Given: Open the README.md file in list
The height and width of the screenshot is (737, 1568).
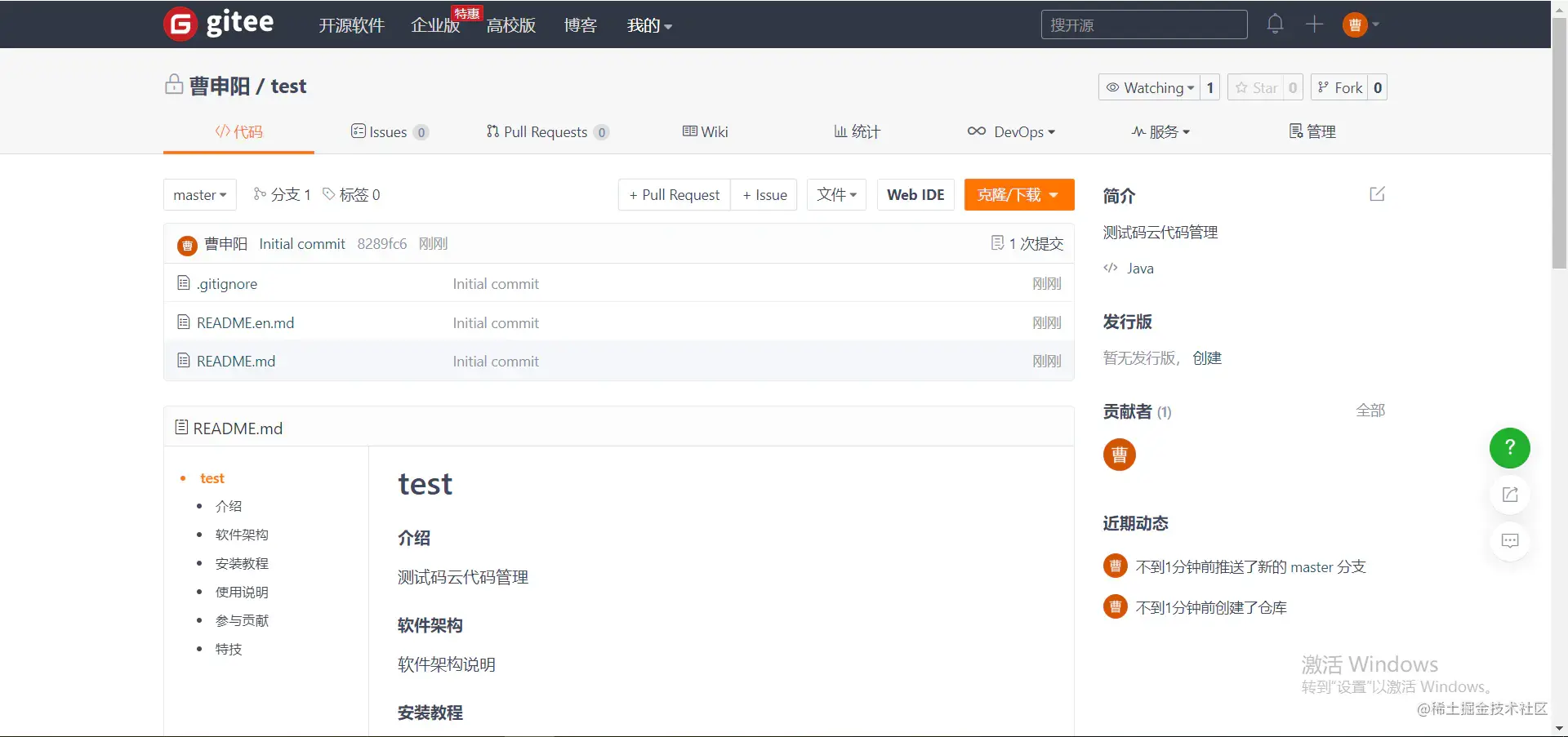Looking at the screenshot, I should (236, 362).
